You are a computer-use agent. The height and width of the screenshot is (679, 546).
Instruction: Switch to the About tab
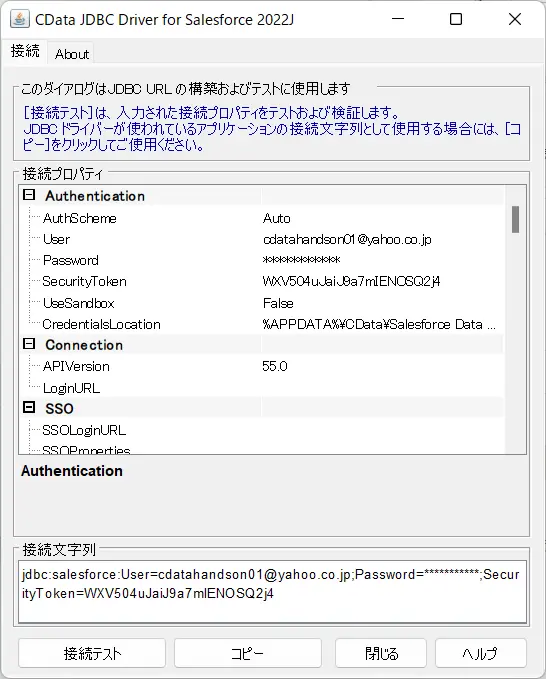click(x=72, y=54)
